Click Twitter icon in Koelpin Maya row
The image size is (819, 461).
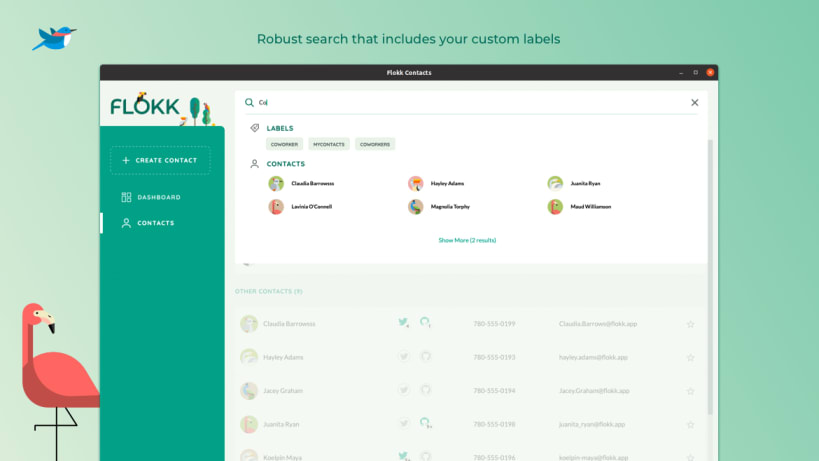[404, 456]
